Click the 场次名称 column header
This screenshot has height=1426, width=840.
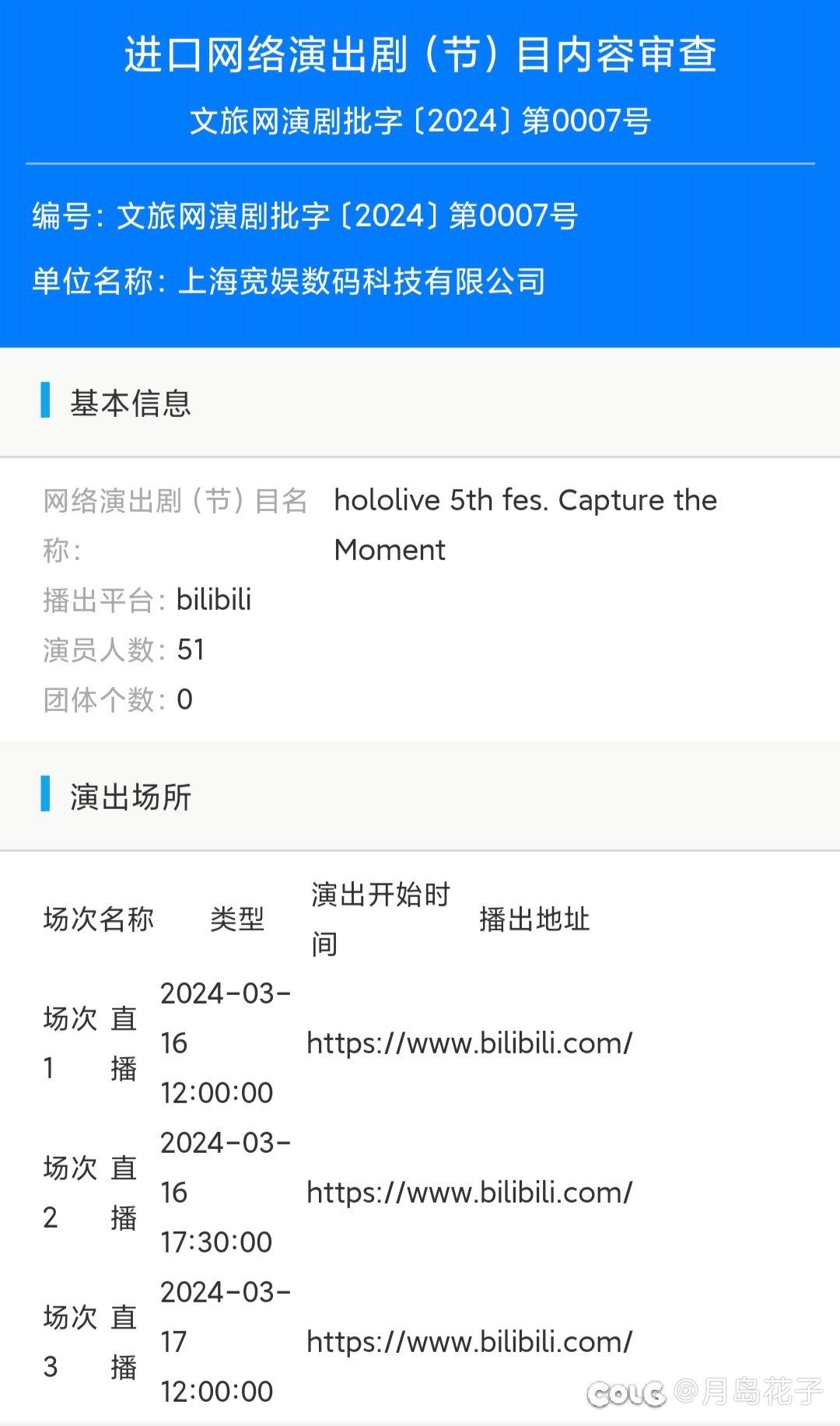click(x=99, y=919)
